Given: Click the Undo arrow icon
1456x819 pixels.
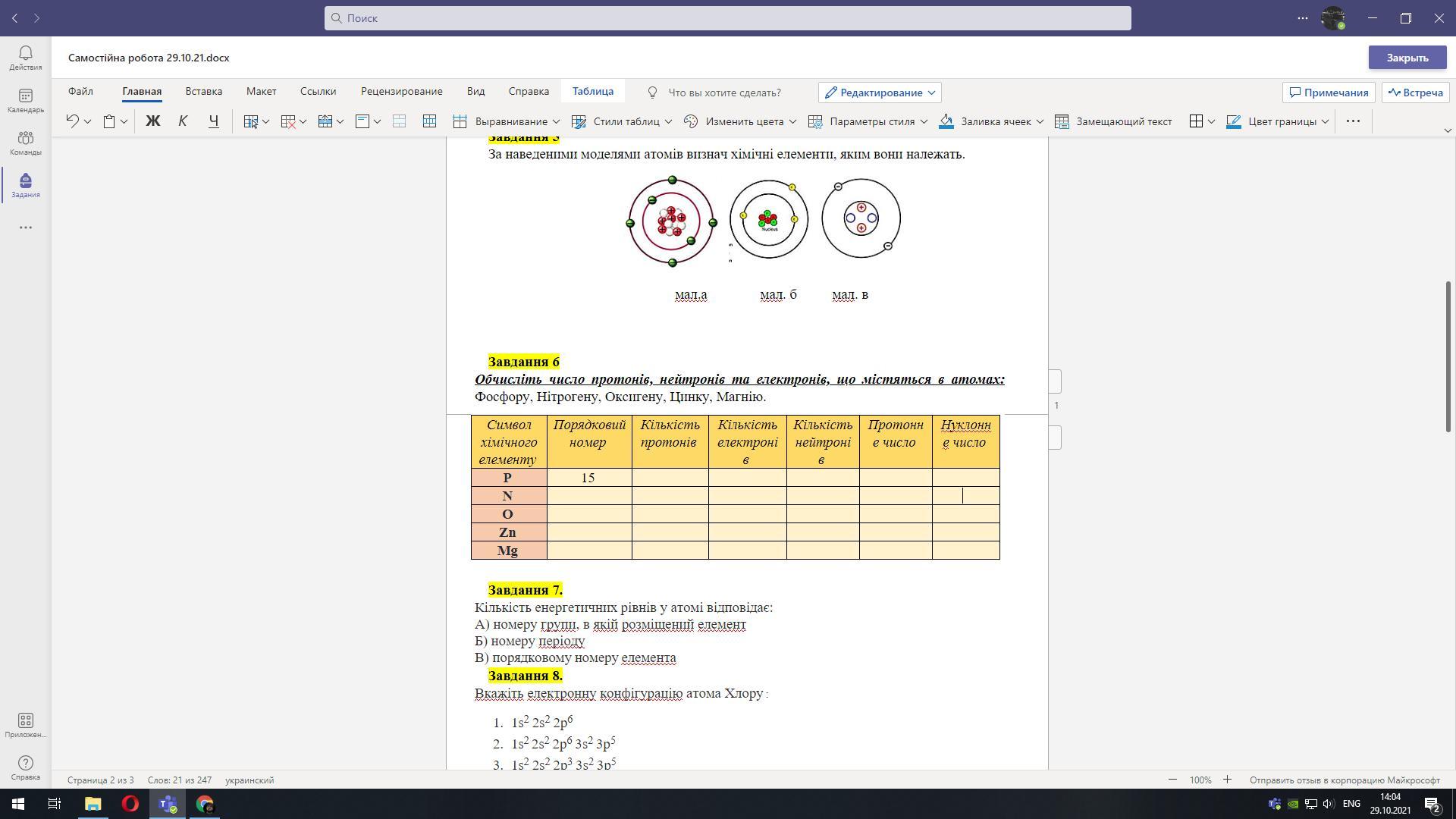Looking at the screenshot, I should point(72,121).
